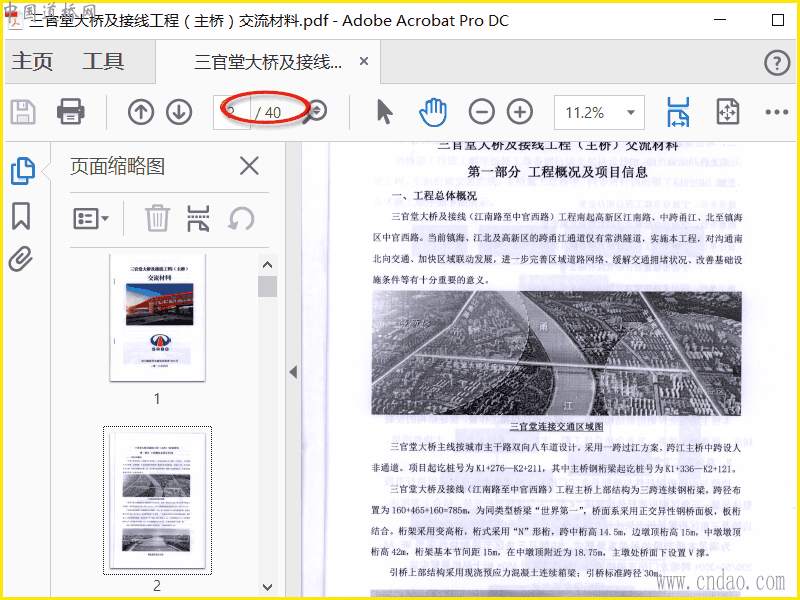Go to next page with down arrow

point(179,112)
